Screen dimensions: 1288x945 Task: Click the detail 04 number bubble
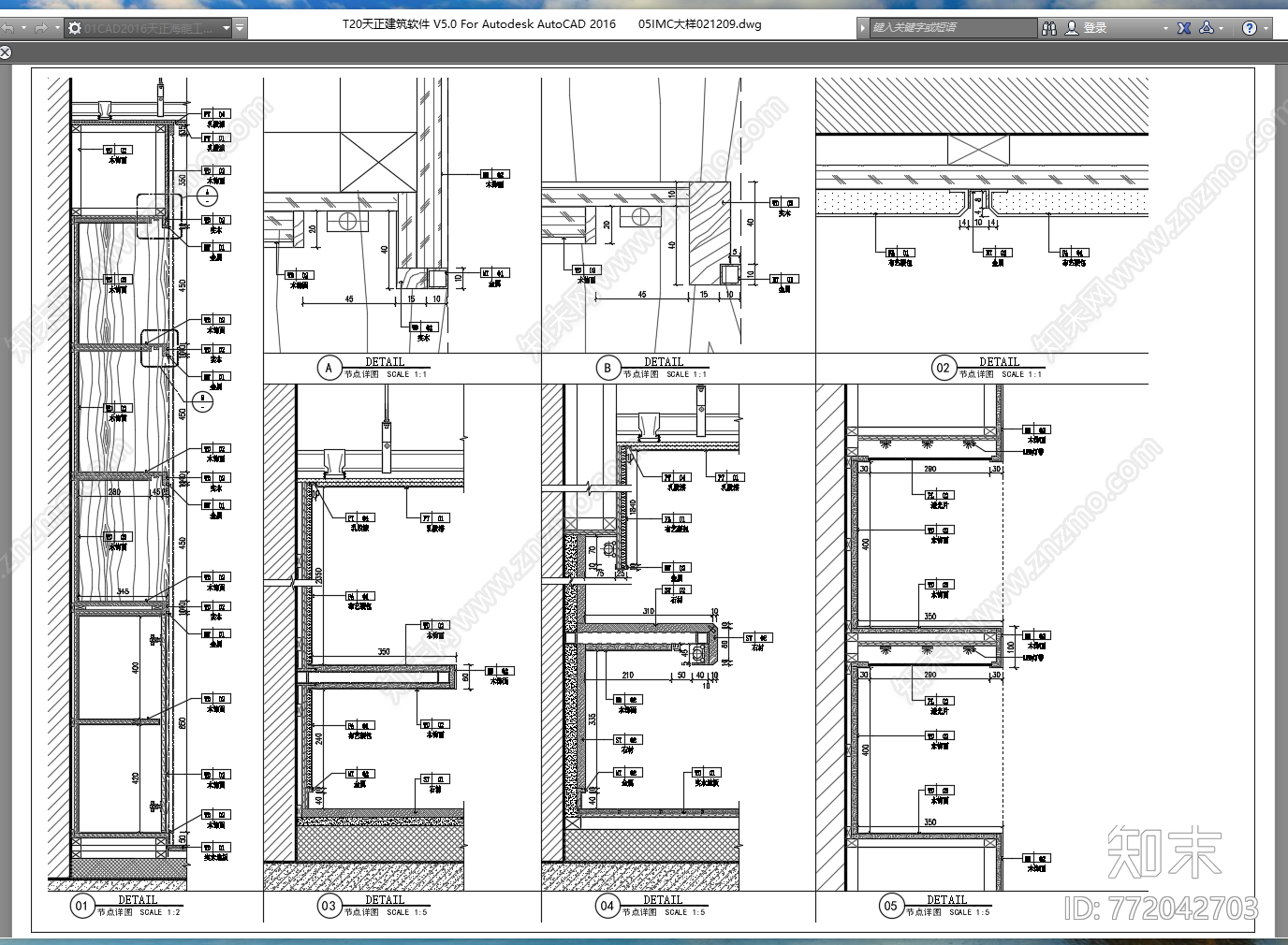607,906
